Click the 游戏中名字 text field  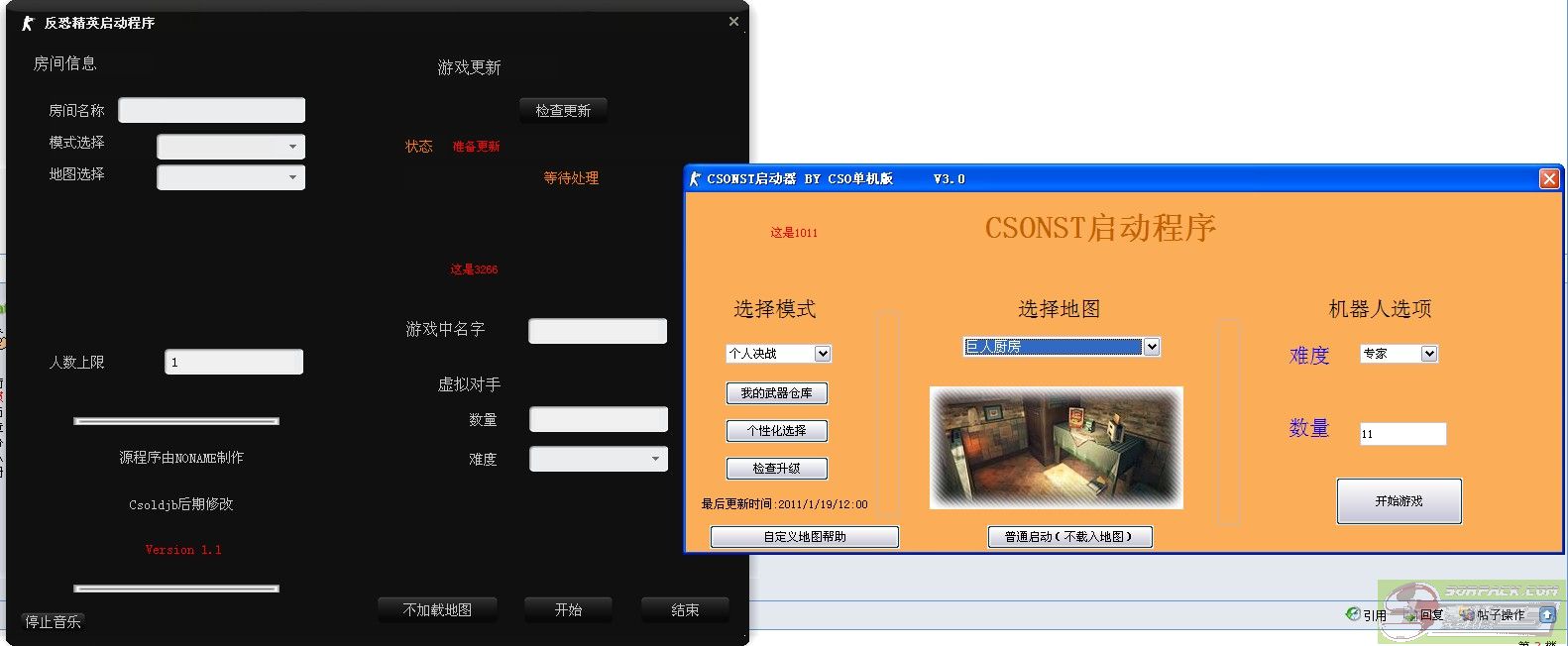click(597, 331)
